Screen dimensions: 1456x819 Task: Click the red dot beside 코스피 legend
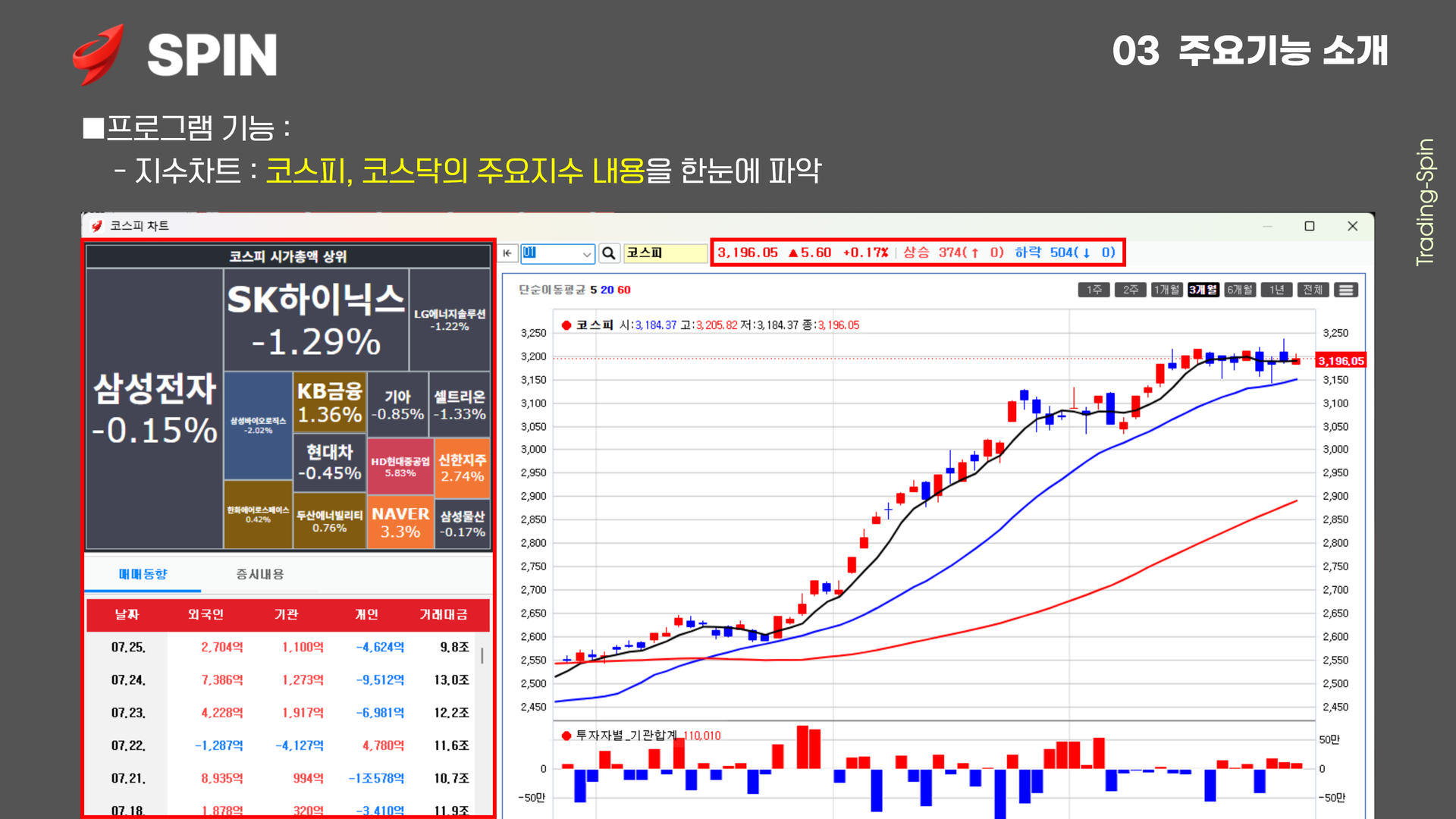click(x=566, y=325)
